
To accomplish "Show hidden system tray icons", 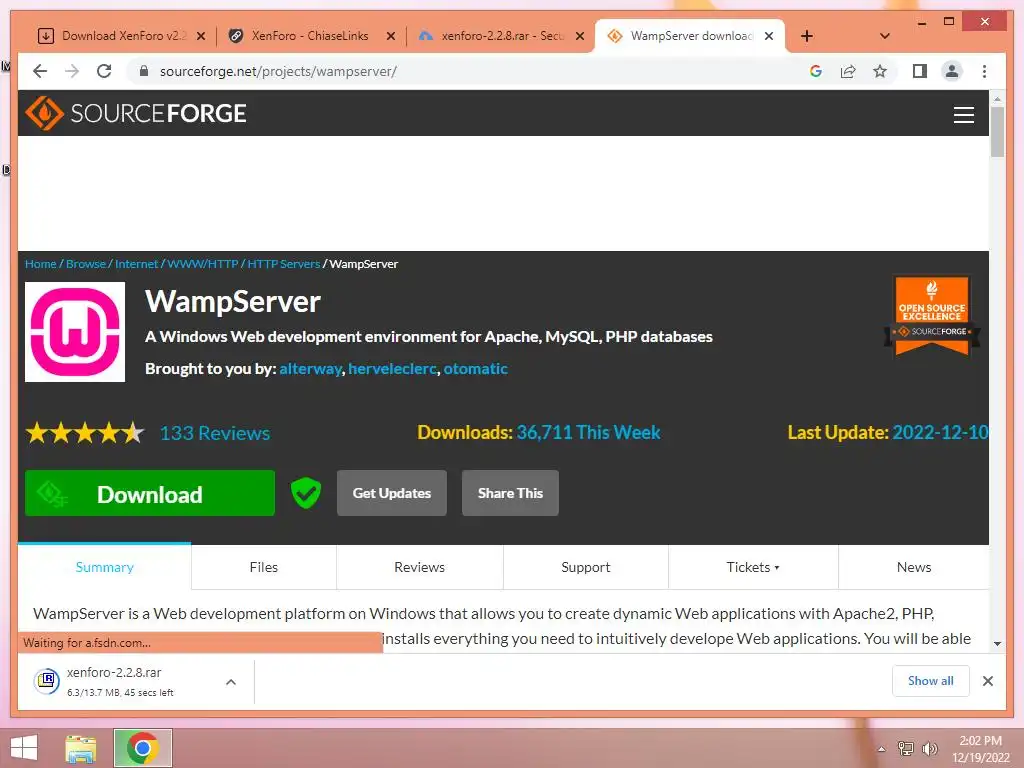I will [881, 749].
